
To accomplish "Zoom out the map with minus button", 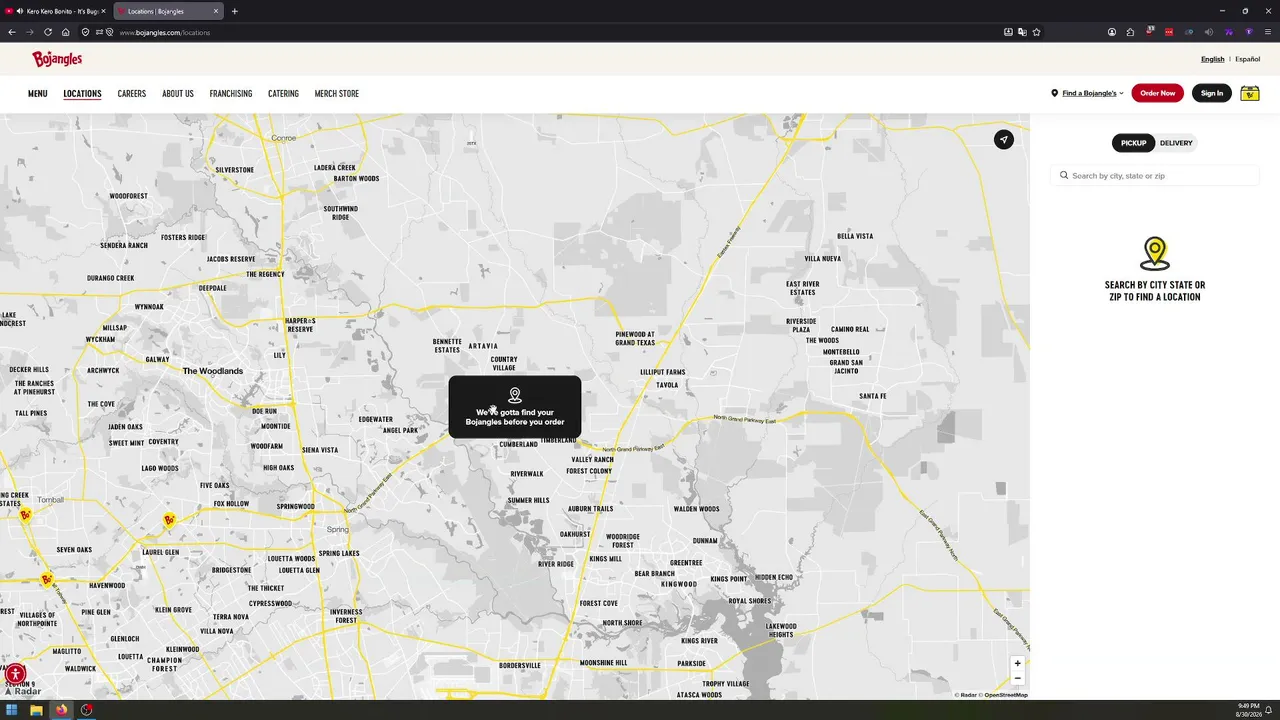I will 1017,678.
